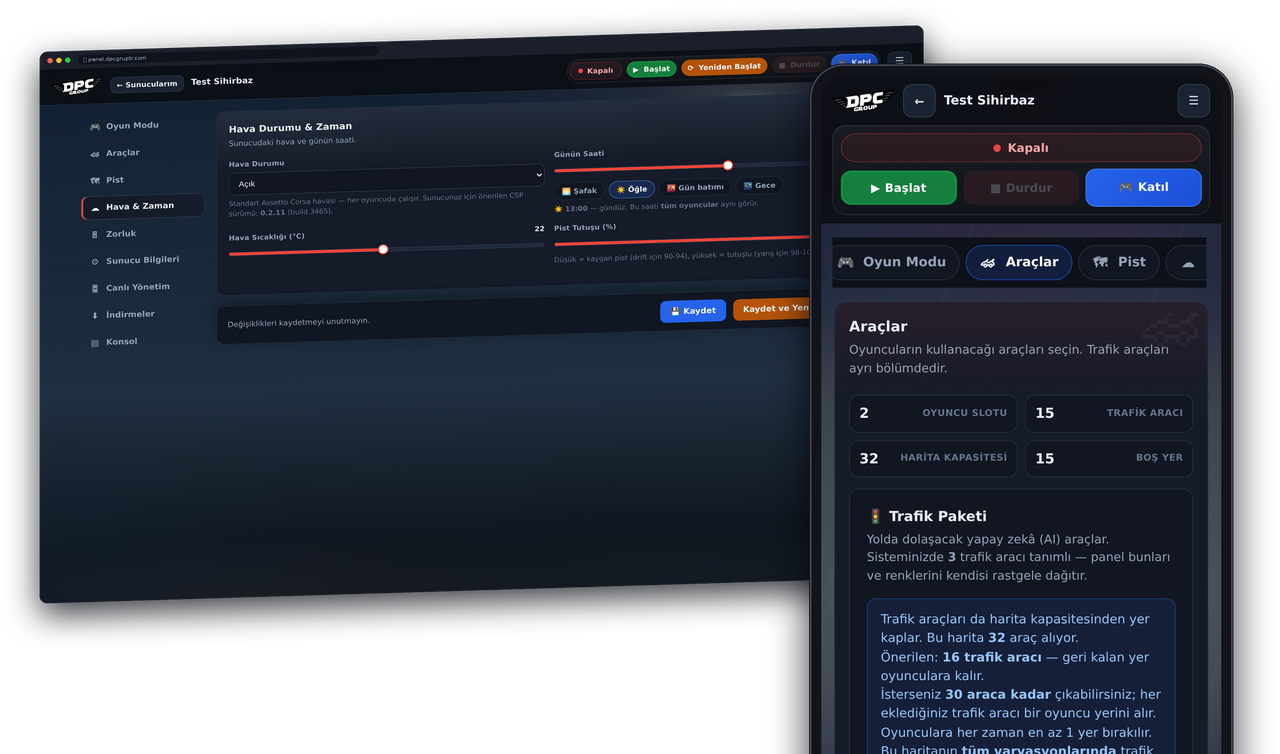Tap the Harita Kapasitesi stat card

[933, 459]
